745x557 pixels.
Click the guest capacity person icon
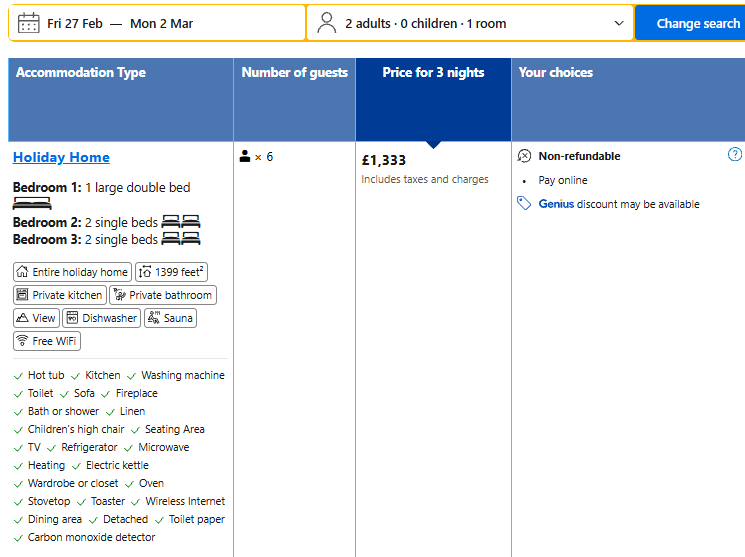click(245, 157)
